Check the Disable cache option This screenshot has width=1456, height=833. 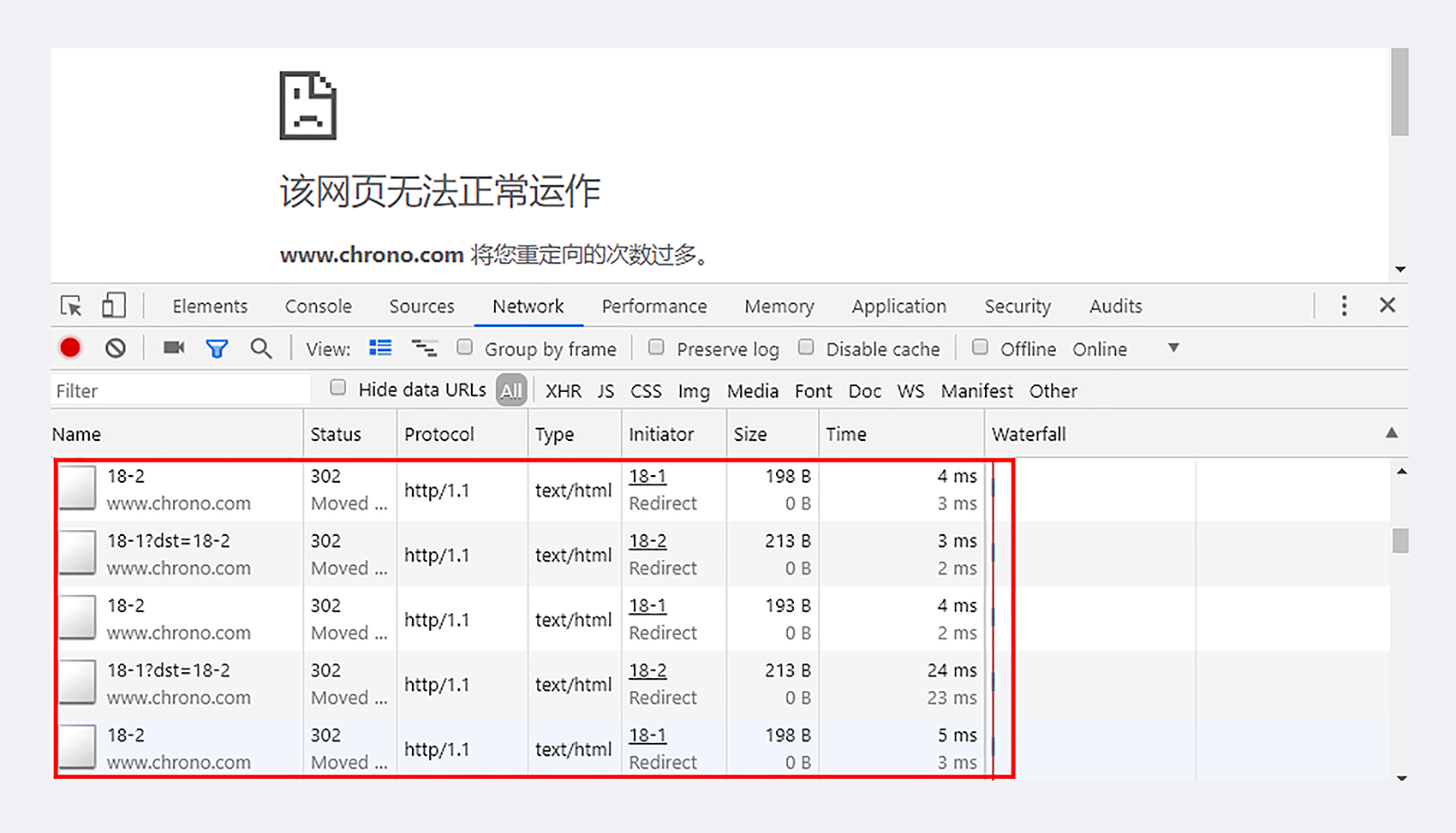point(806,348)
